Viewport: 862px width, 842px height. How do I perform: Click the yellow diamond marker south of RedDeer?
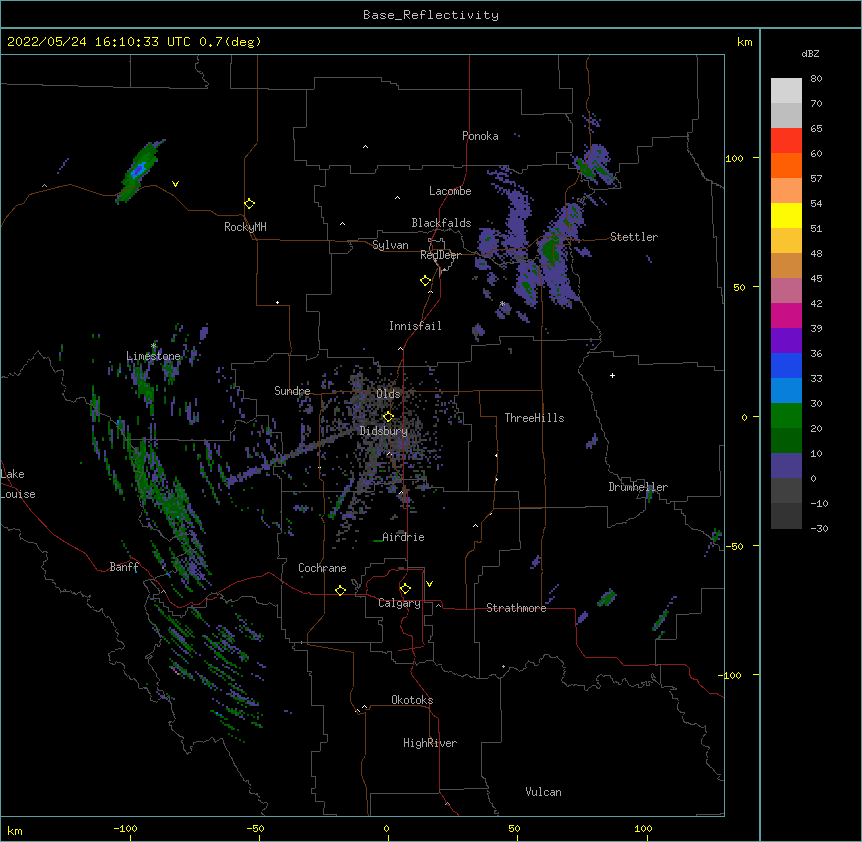point(425,281)
